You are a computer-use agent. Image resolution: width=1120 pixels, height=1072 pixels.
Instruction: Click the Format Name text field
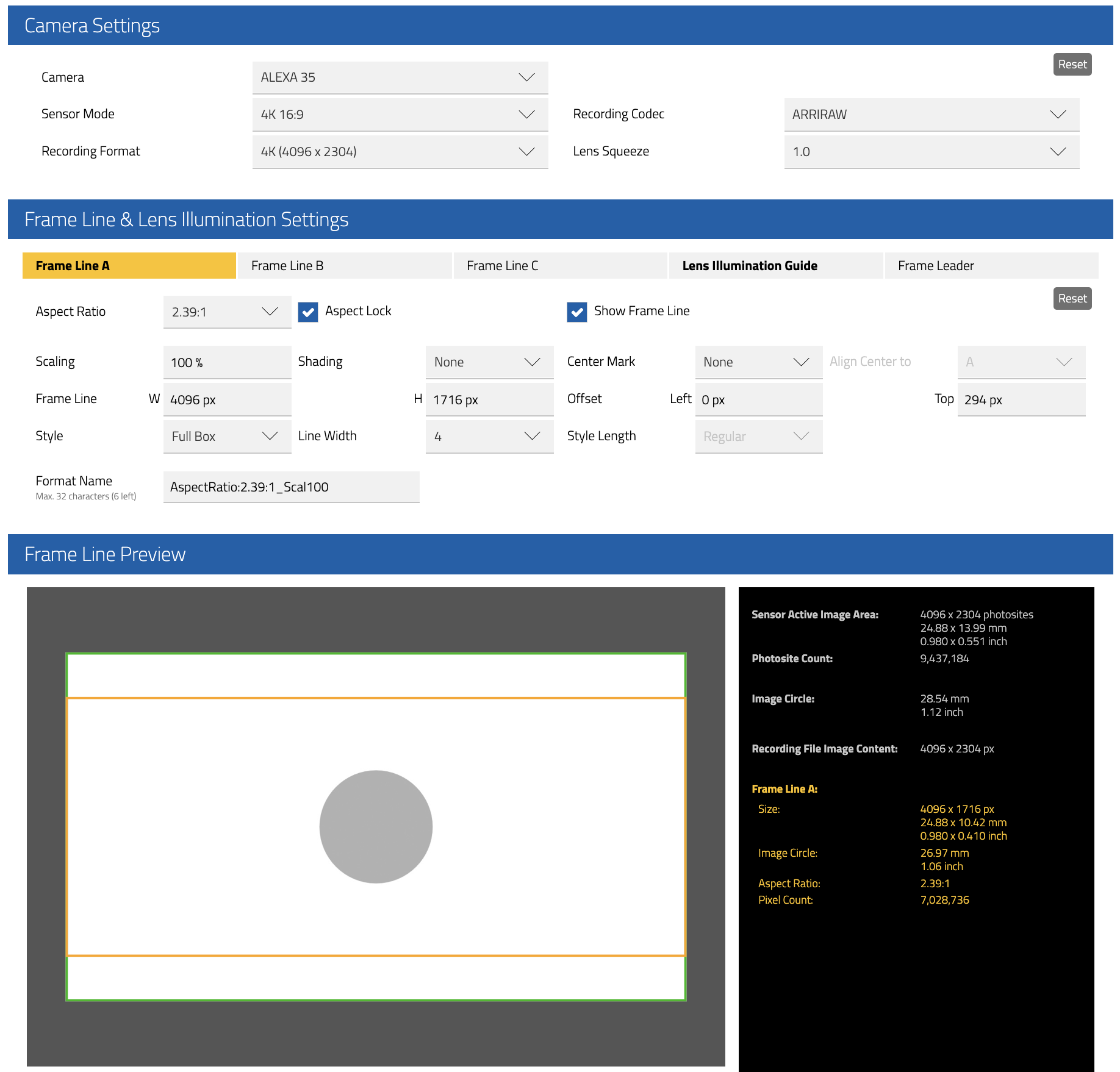[291, 487]
